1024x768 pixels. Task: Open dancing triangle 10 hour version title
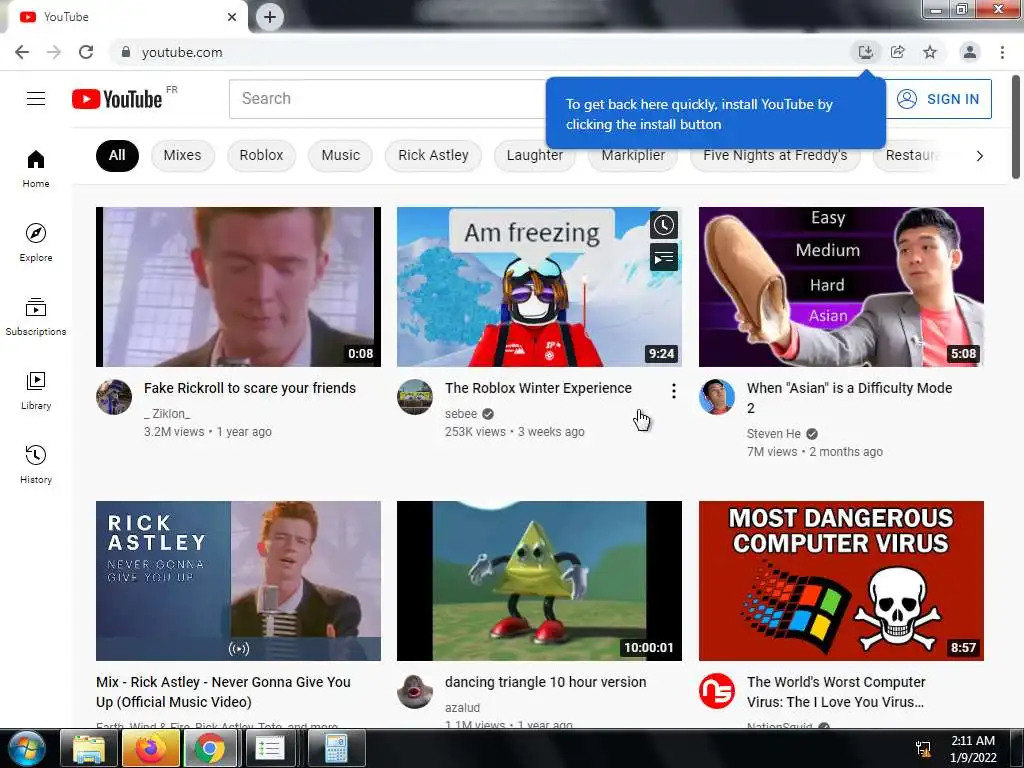click(x=545, y=682)
